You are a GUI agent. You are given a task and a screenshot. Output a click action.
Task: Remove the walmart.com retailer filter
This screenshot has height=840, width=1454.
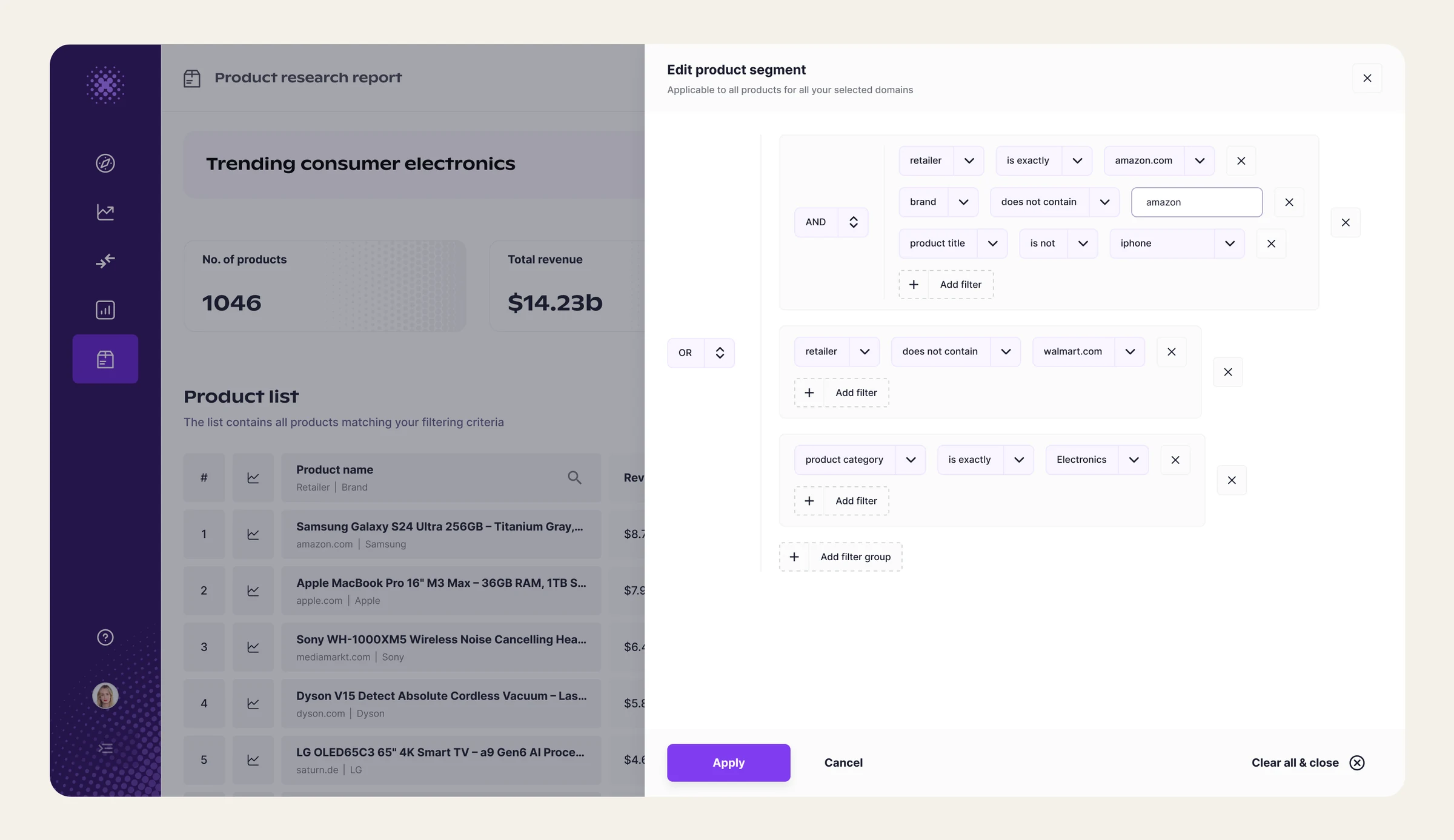(x=1172, y=352)
